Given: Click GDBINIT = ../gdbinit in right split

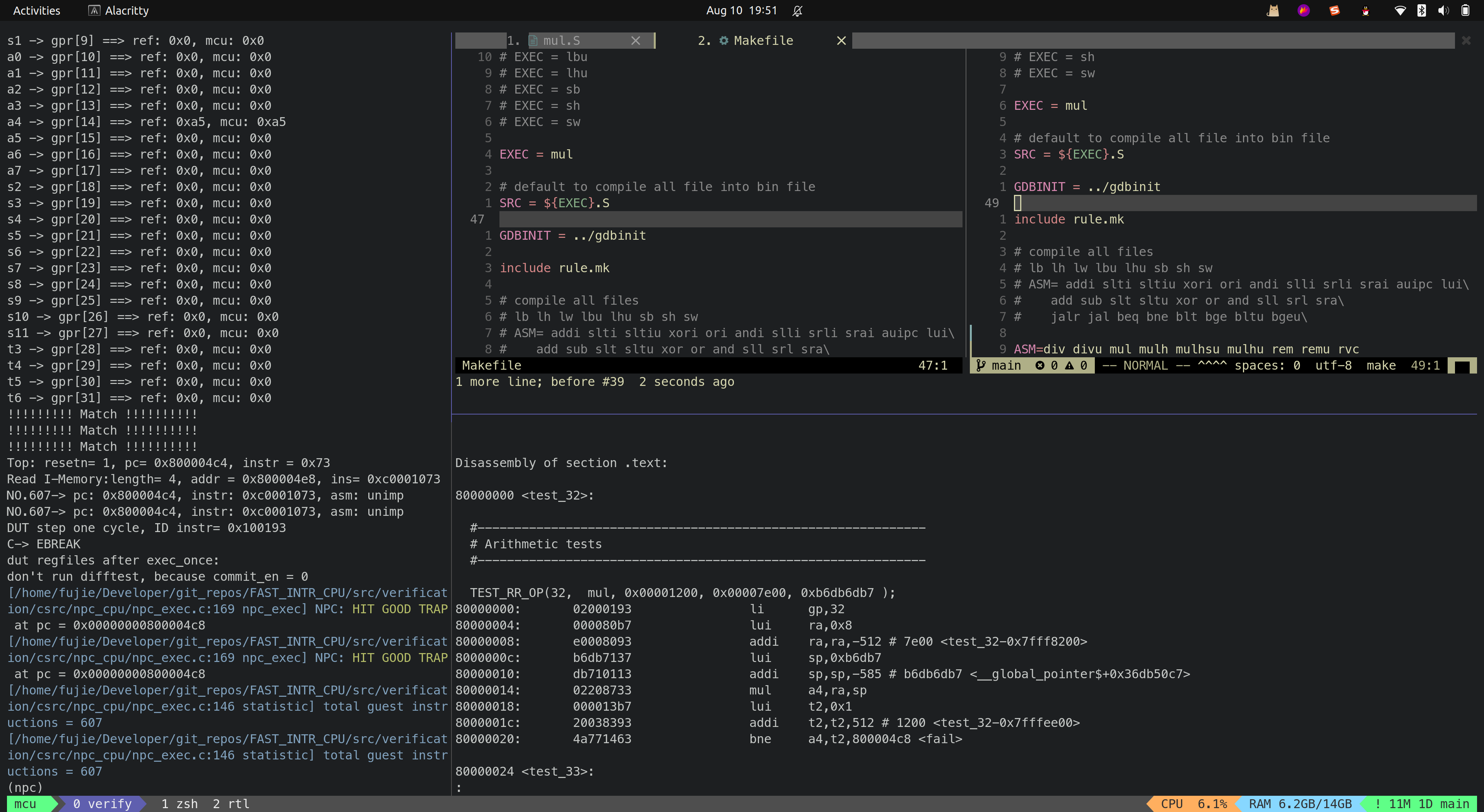Looking at the screenshot, I should pos(1087,187).
